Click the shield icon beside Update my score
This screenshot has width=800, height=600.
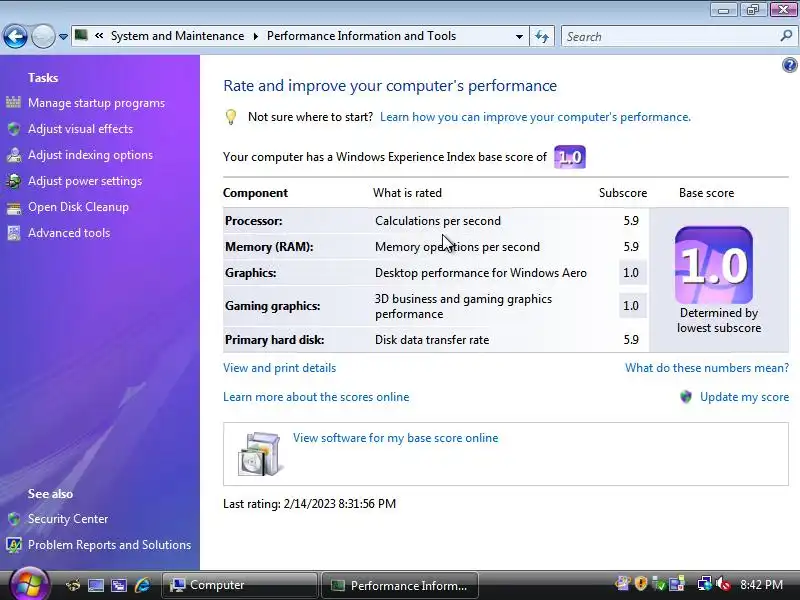pos(686,397)
